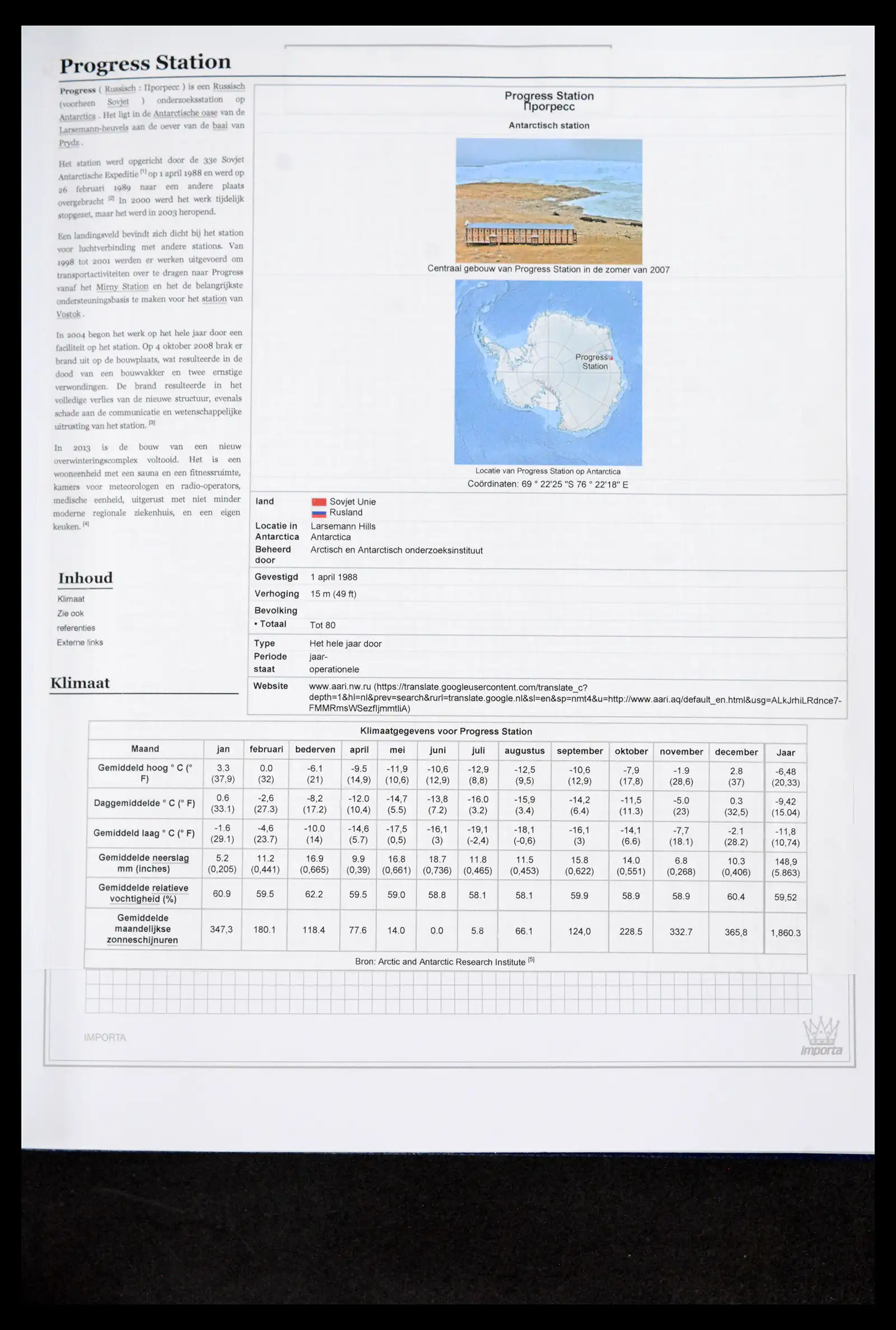Select Externe links in the Inhoud list
Viewport: 896px width, 1330px height.
click(x=80, y=642)
